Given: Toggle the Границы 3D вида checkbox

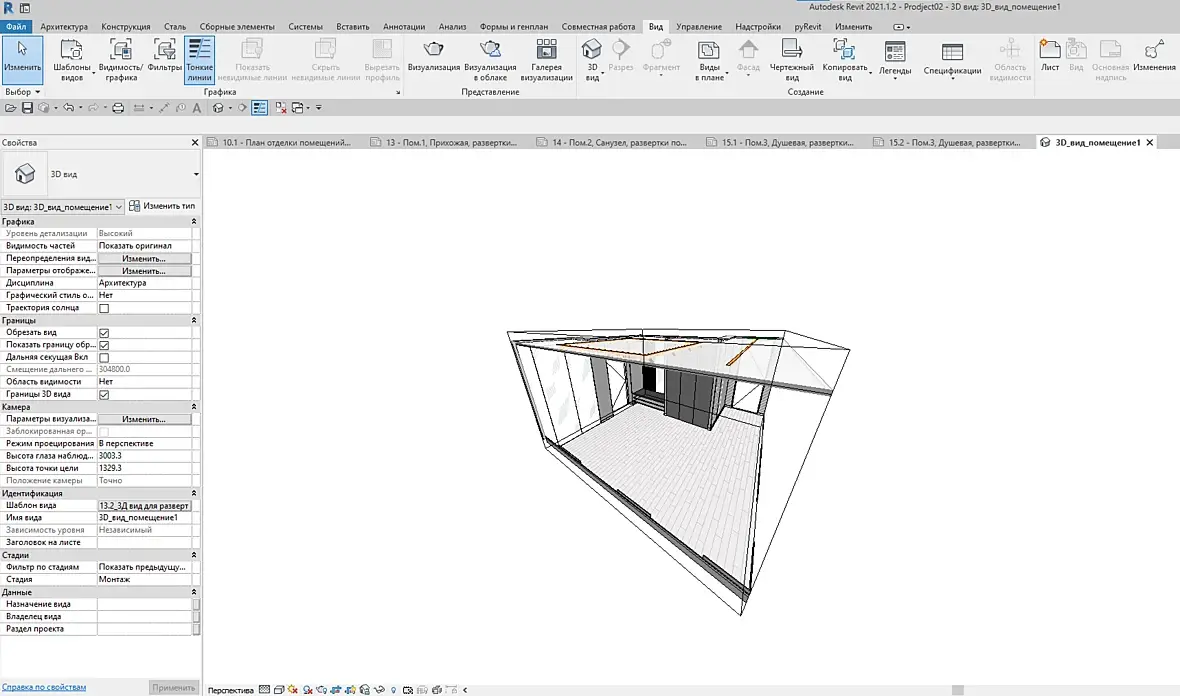Looking at the screenshot, I should (x=104, y=394).
